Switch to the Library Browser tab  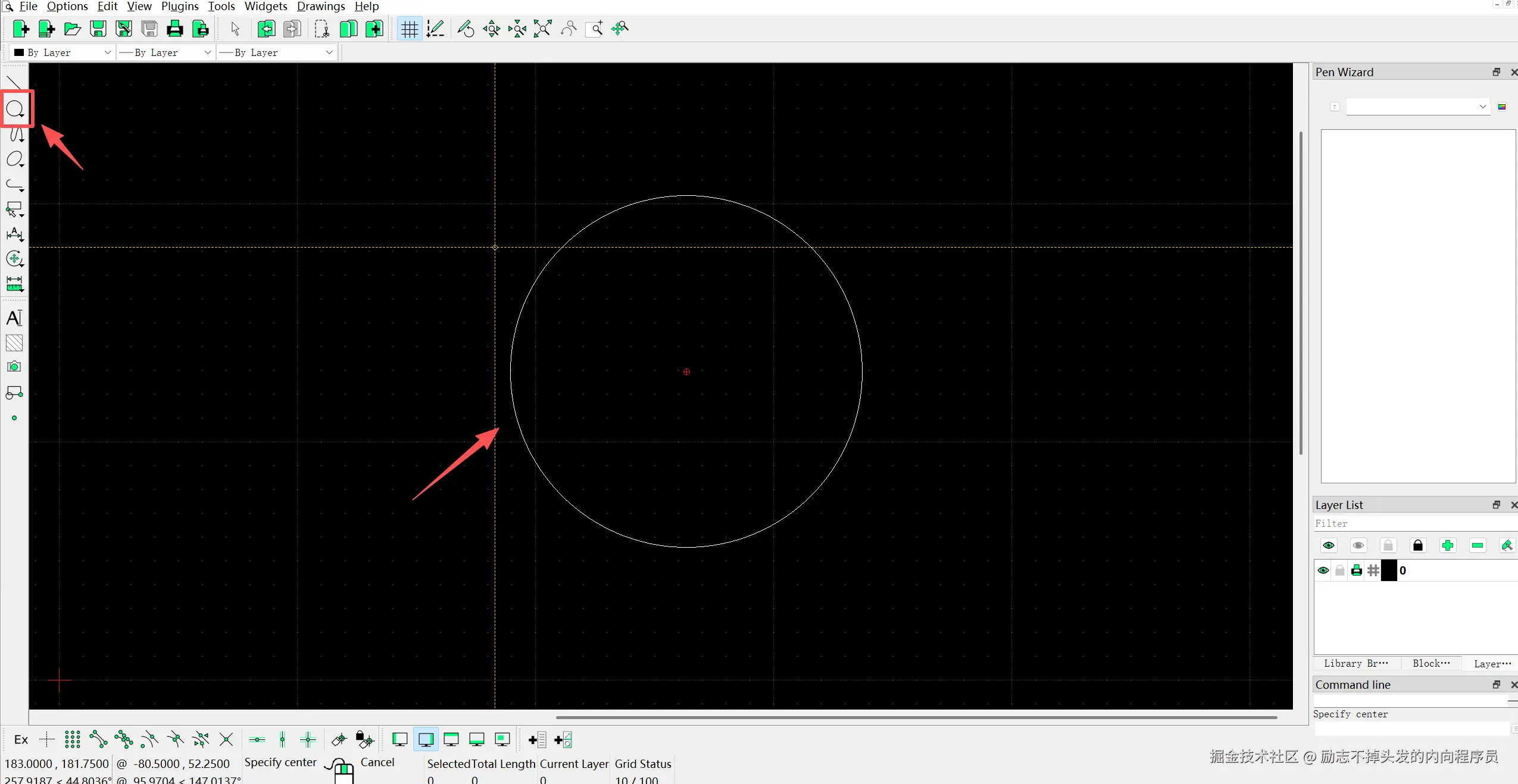1355,663
